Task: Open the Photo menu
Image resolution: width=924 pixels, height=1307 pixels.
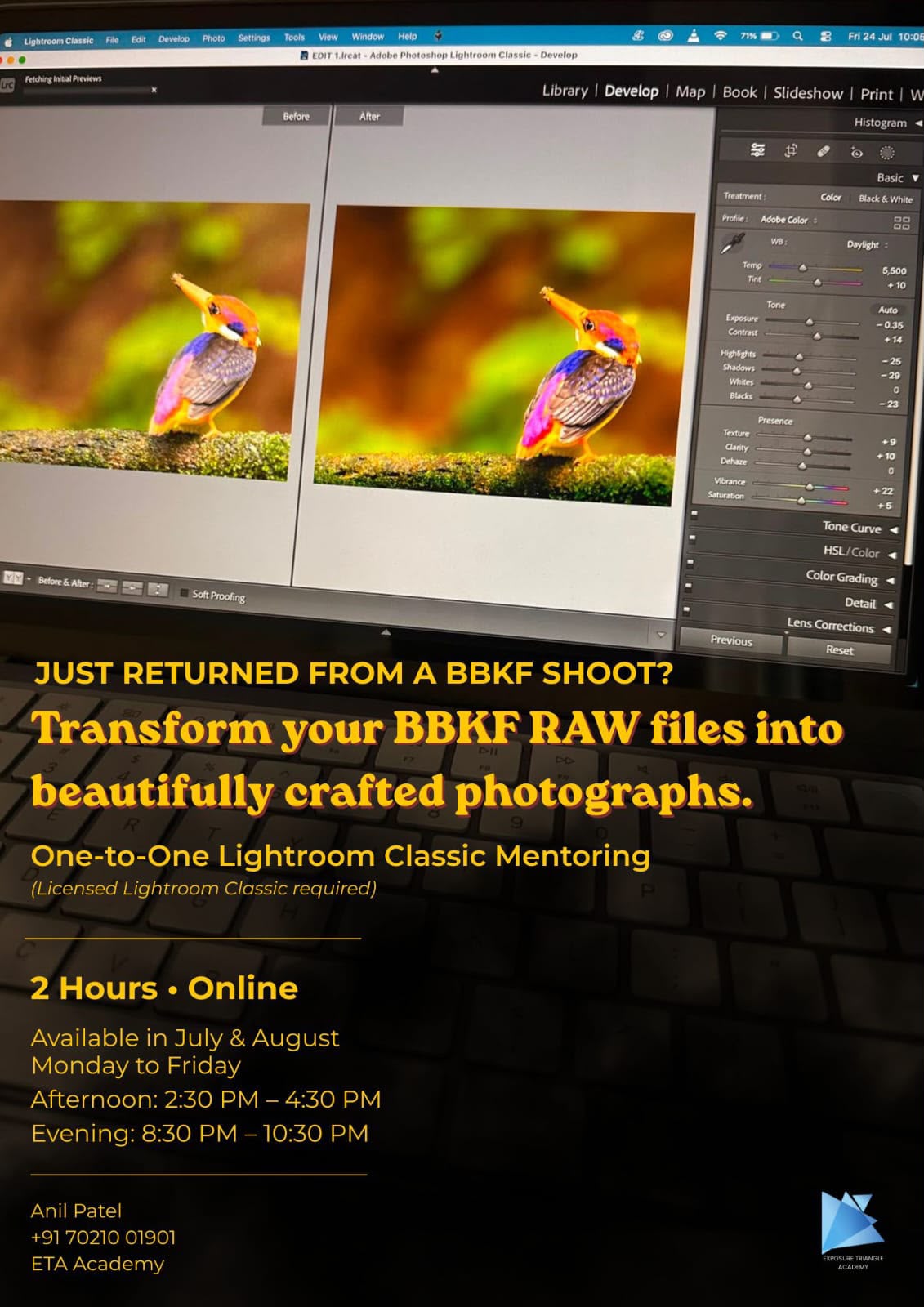Action: (x=213, y=38)
